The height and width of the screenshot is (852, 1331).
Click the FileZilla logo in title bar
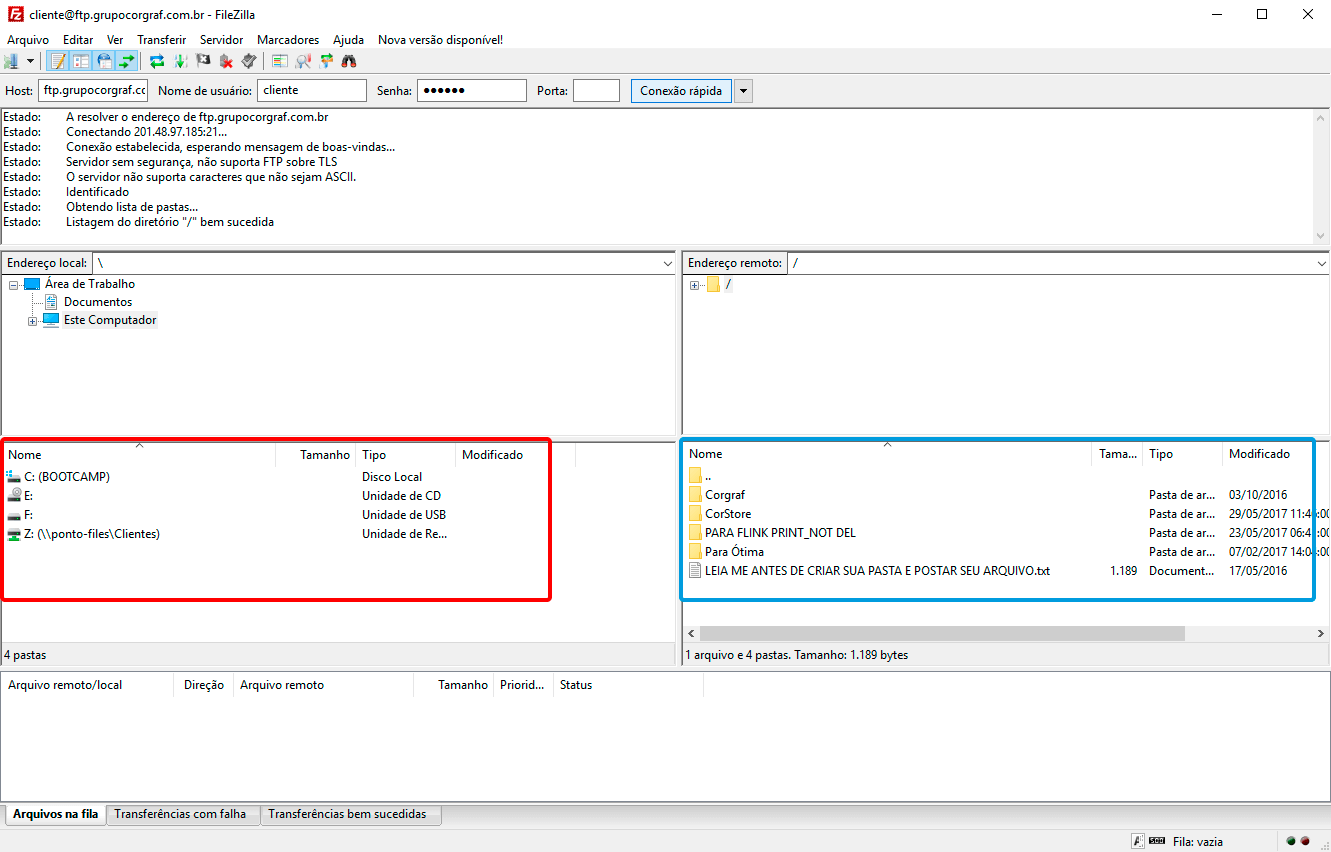(x=13, y=15)
